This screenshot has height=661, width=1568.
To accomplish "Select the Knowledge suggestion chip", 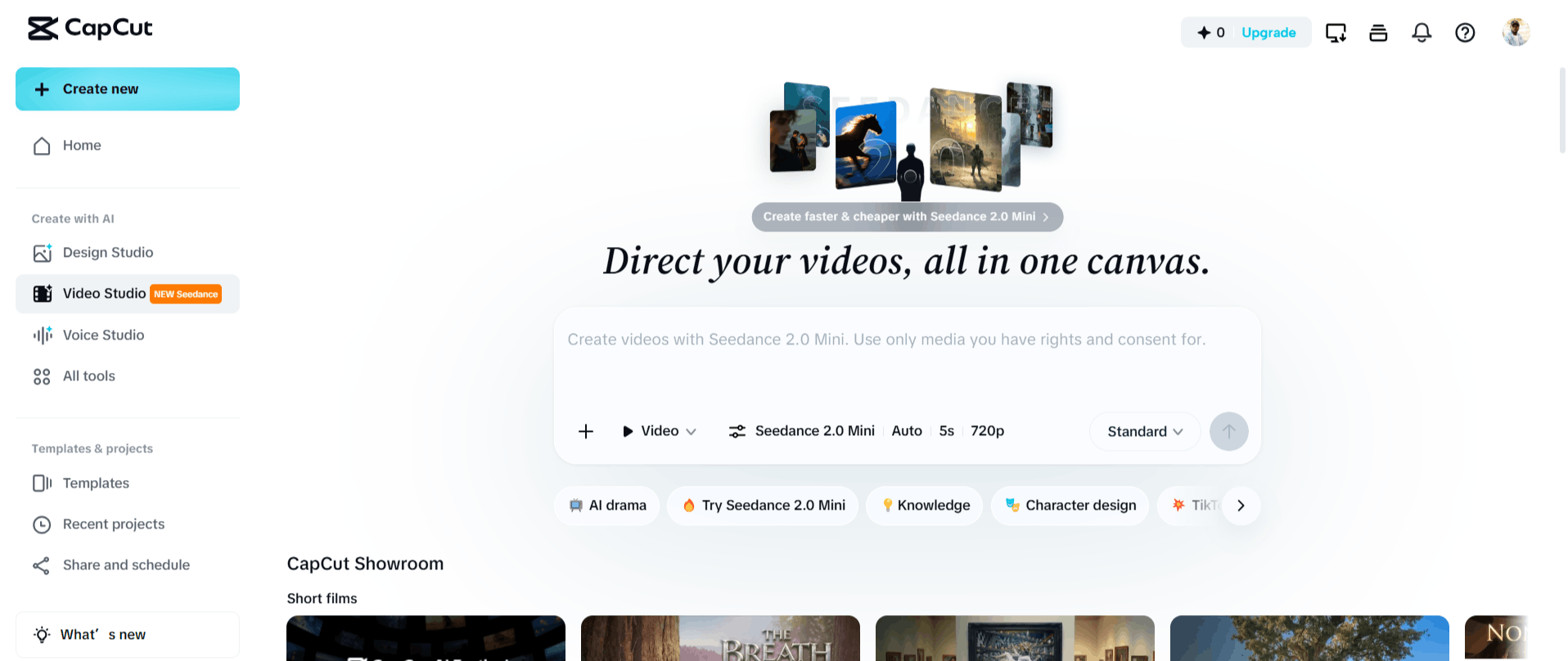I will point(925,506).
